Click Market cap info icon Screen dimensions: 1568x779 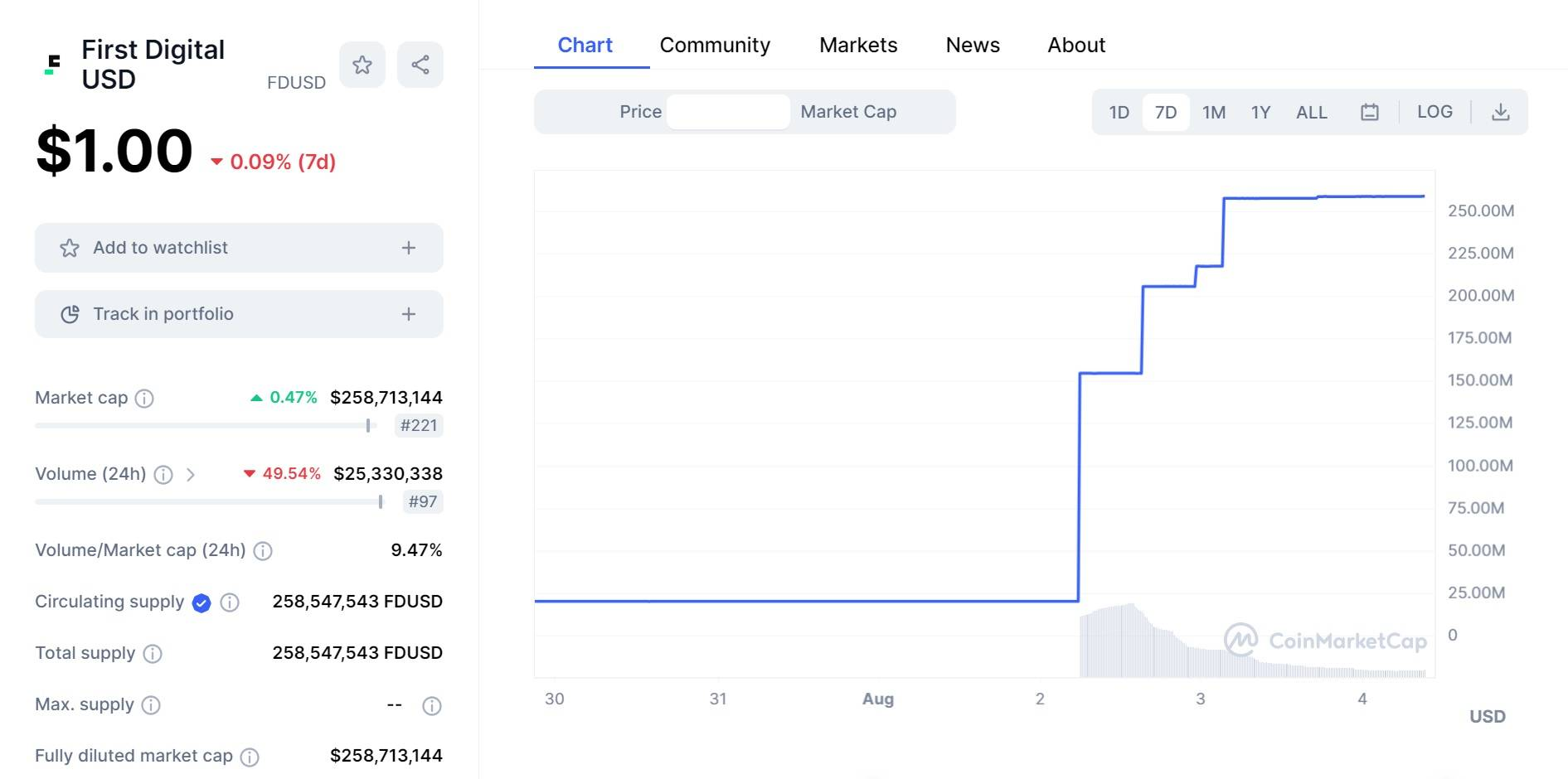coord(144,399)
